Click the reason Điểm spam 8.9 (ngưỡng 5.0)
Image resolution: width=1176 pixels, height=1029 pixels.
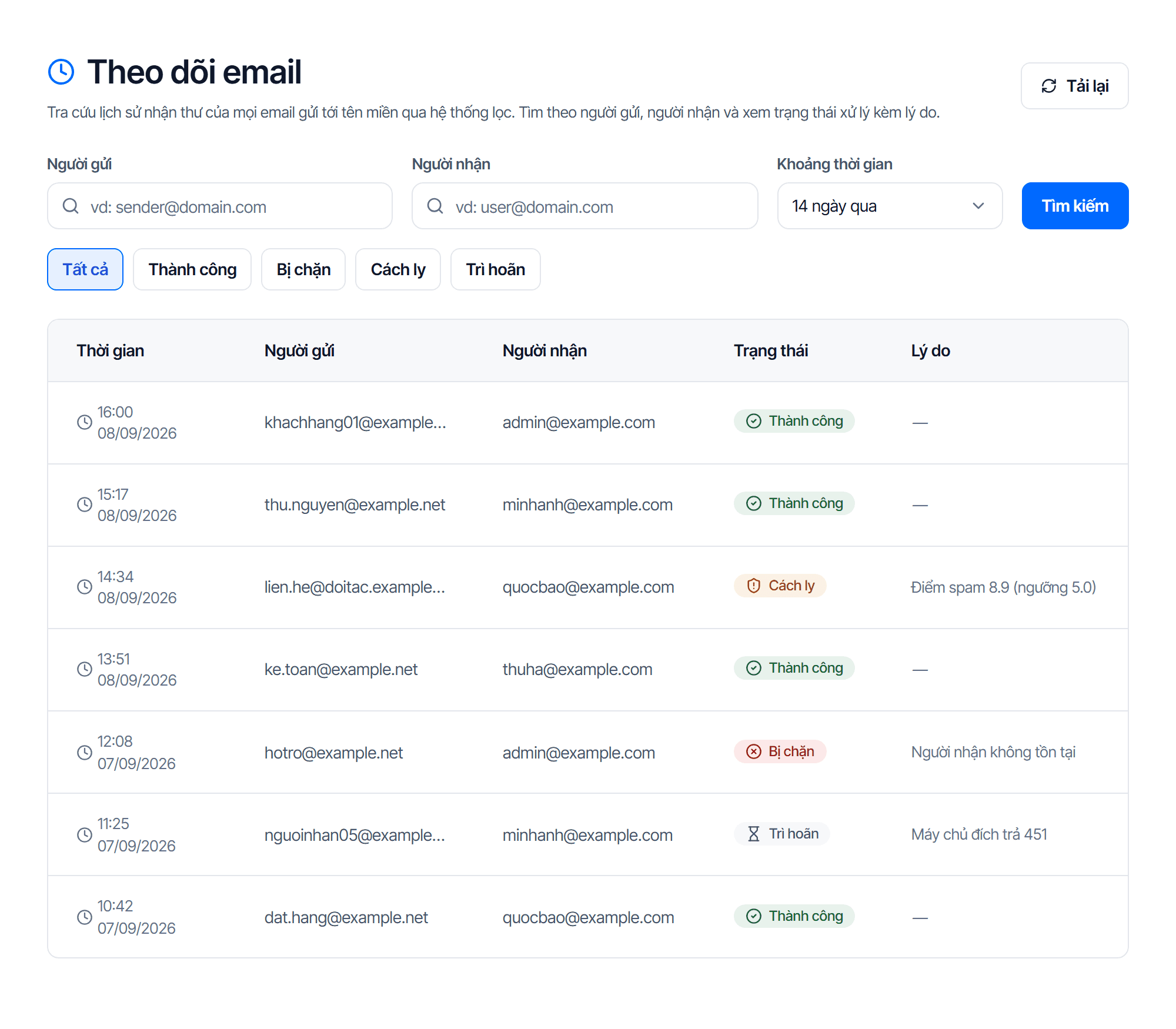(x=1003, y=587)
